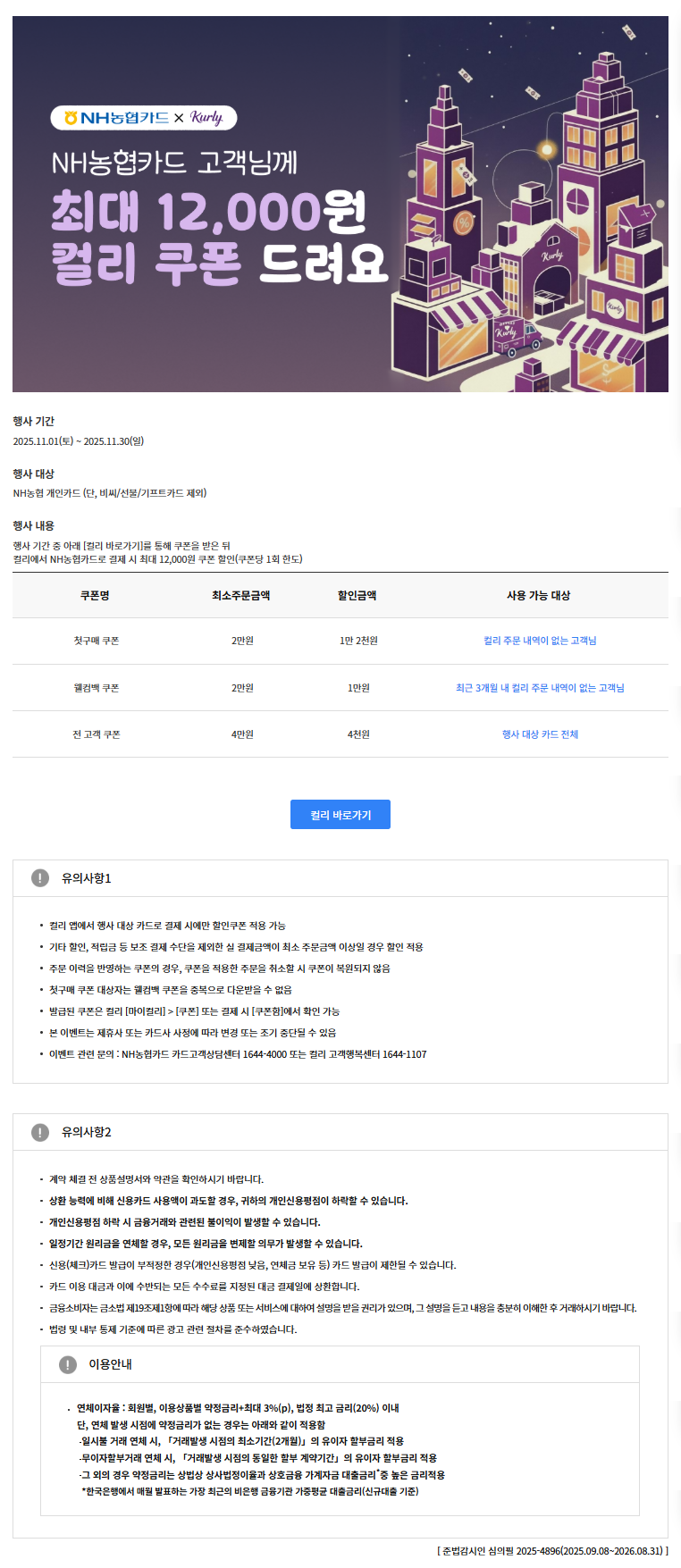Viewport: 681px width, 1568px height.
Task: Collapse the 유의사항2 section title
Action: (87, 1132)
